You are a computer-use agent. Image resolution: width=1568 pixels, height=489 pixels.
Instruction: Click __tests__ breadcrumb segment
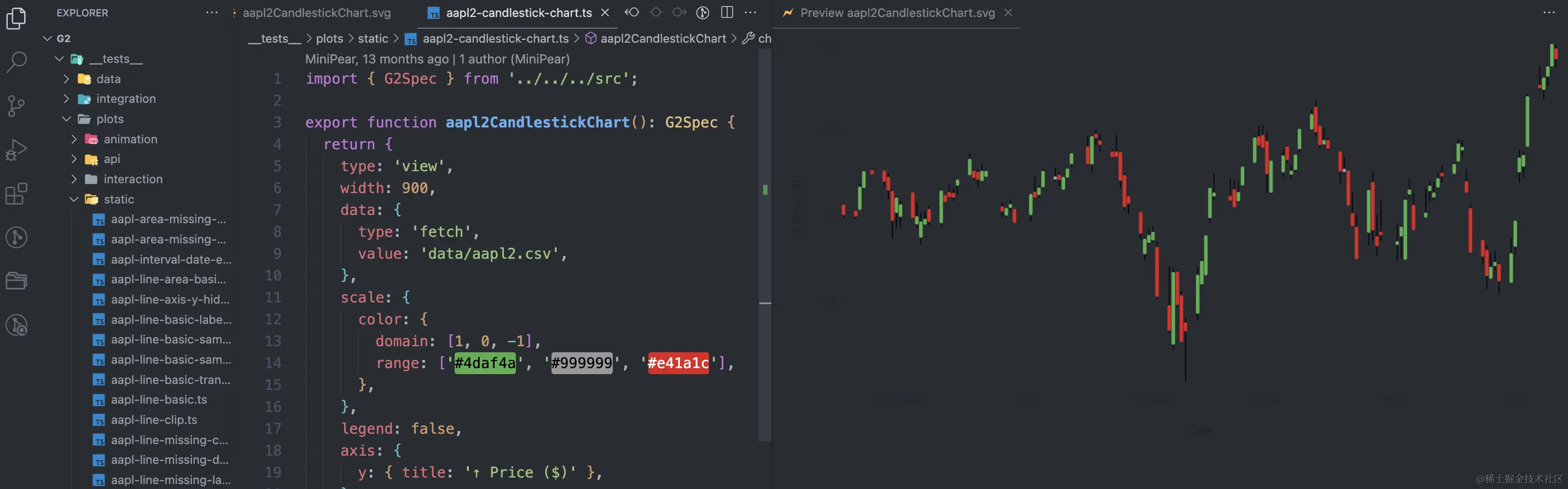click(x=275, y=38)
